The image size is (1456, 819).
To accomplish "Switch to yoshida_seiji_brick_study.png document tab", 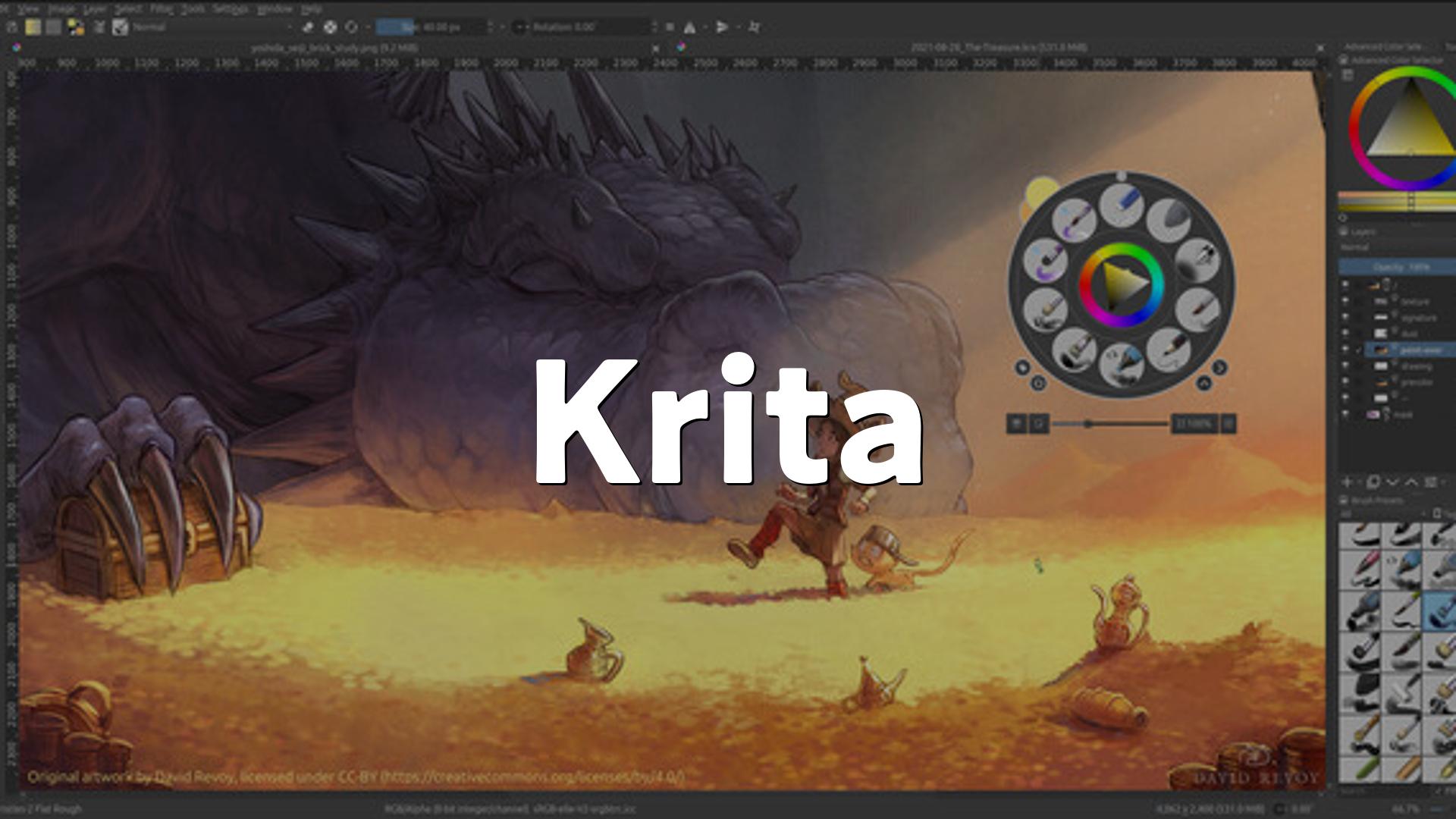I will point(334,47).
